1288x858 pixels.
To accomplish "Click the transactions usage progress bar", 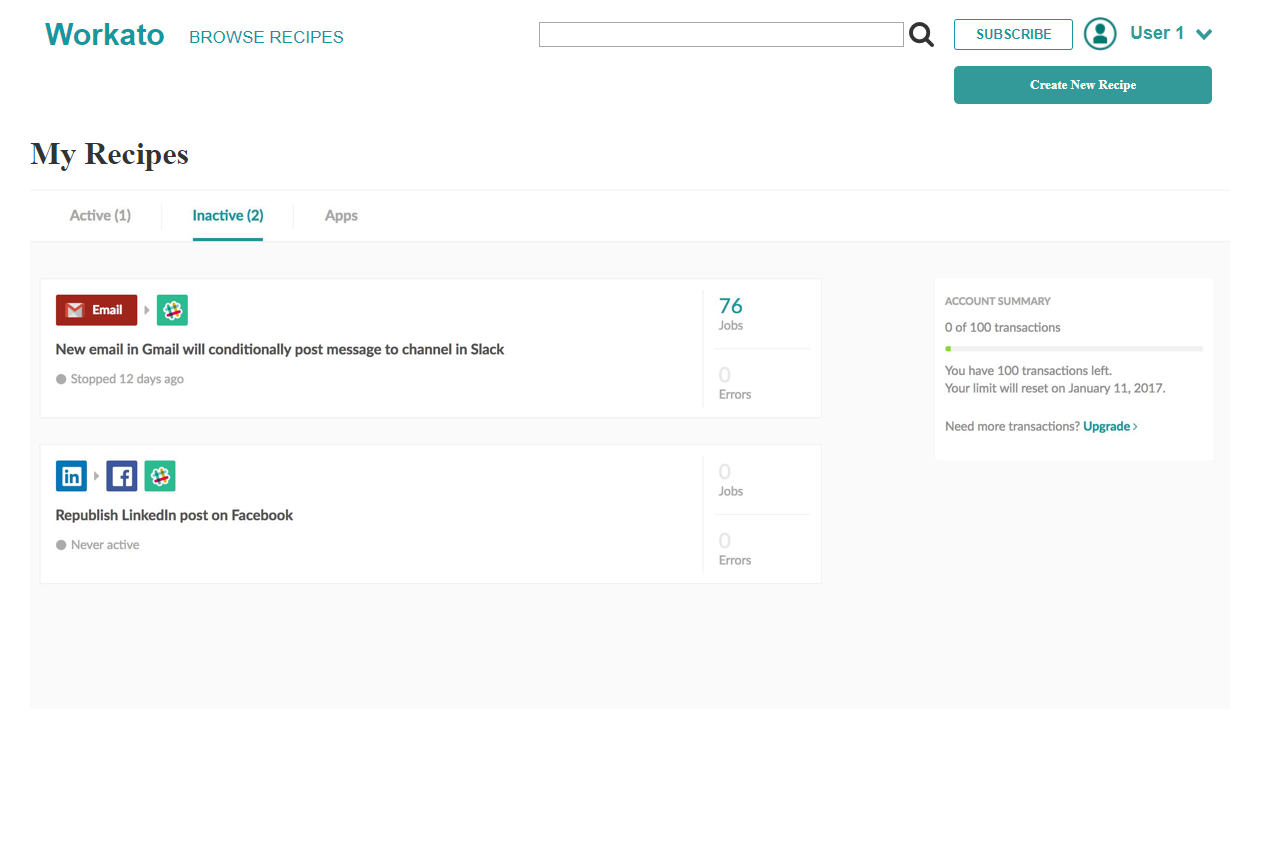I will point(1074,349).
